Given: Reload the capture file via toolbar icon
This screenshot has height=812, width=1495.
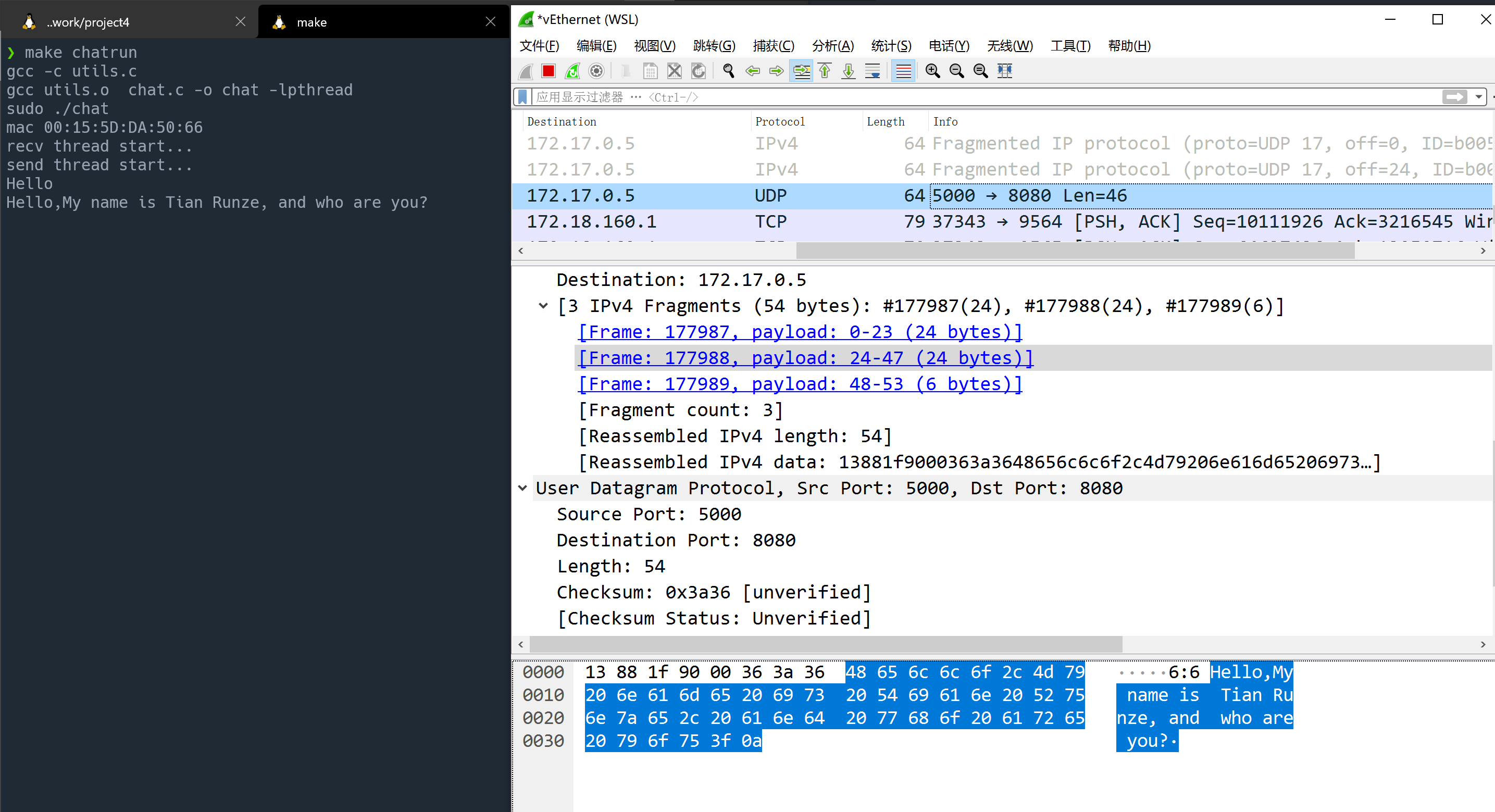Looking at the screenshot, I should (x=698, y=71).
